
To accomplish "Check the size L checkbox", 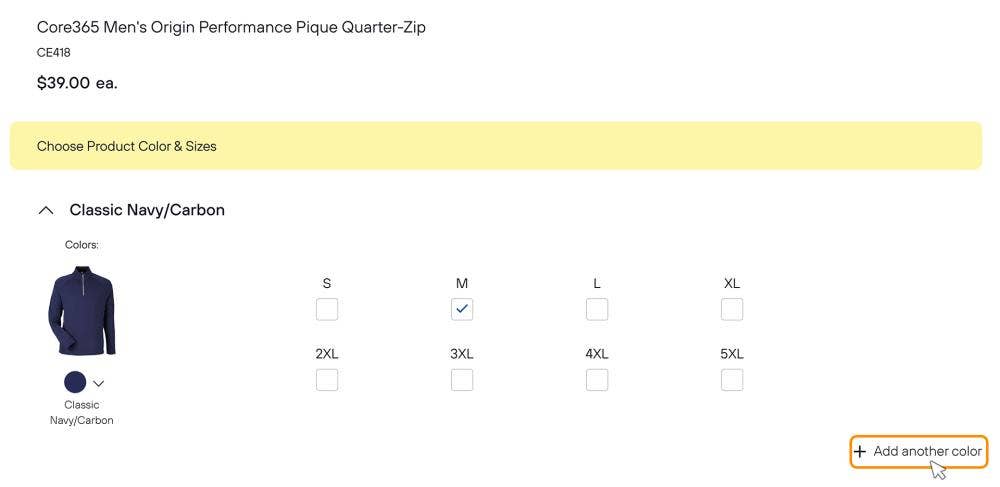I will coord(597,310).
